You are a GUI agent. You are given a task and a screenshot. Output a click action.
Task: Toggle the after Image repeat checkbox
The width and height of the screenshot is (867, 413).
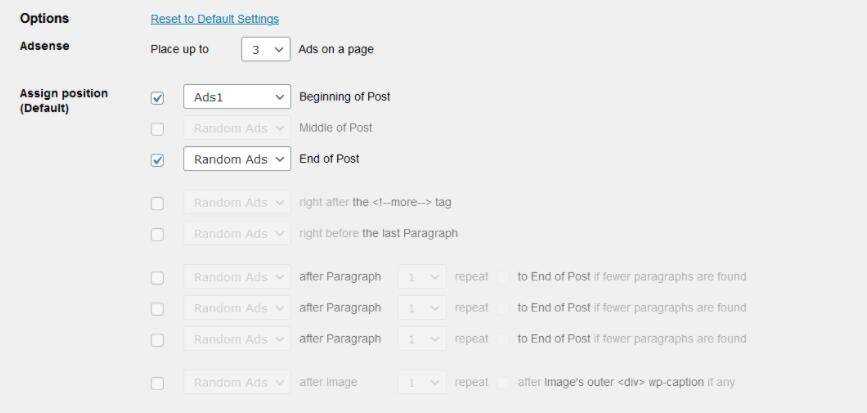tap(503, 383)
